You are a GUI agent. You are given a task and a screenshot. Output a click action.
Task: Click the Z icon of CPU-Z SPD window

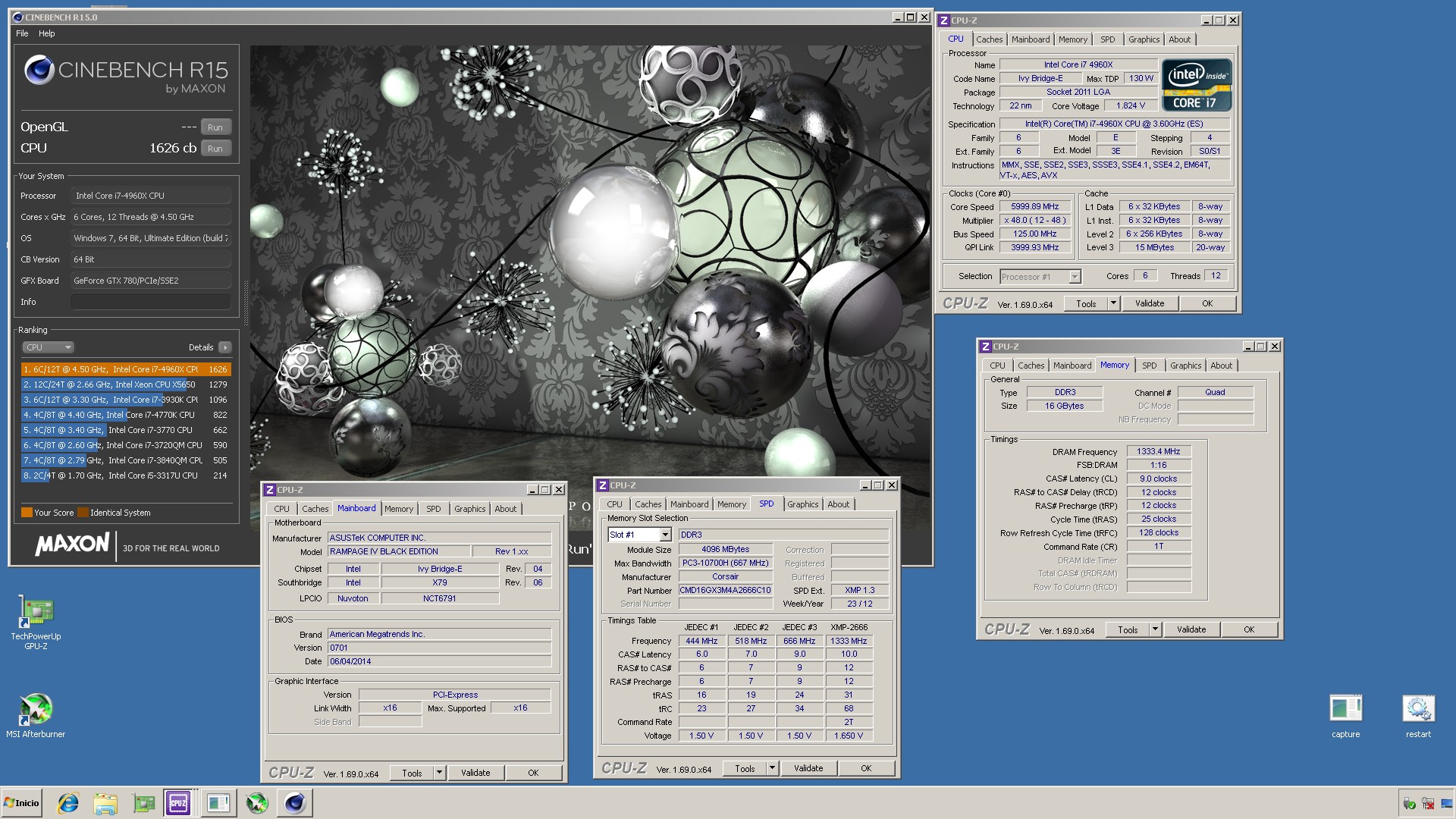click(x=602, y=485)
